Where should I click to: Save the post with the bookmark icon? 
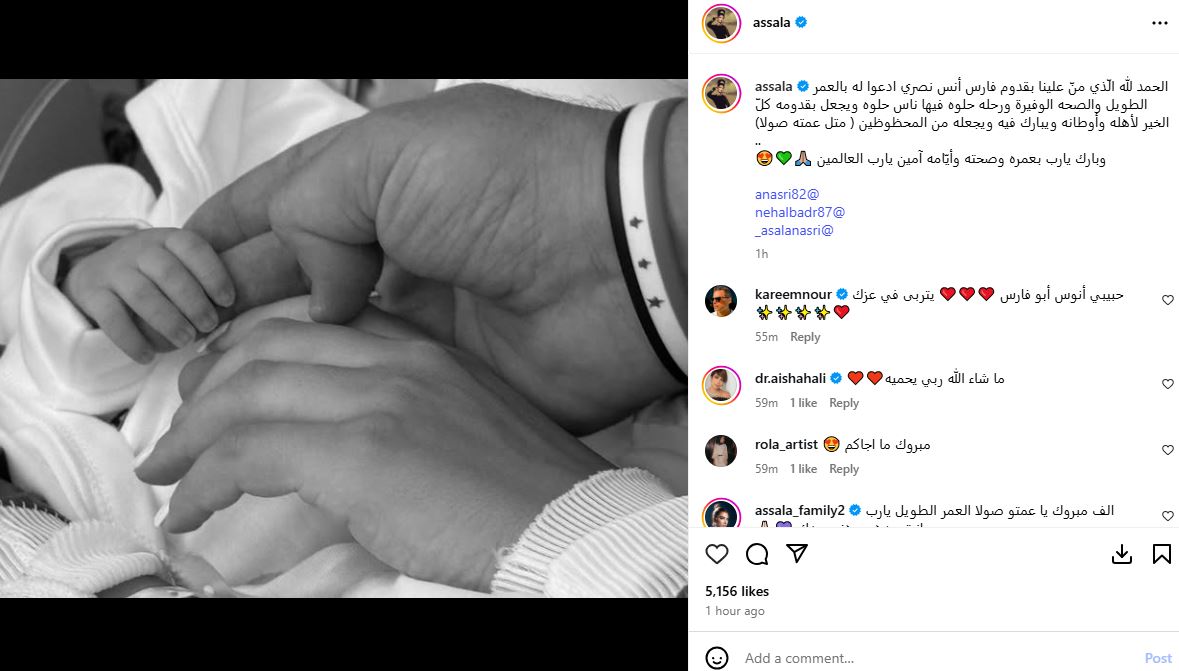point(1162,554)
